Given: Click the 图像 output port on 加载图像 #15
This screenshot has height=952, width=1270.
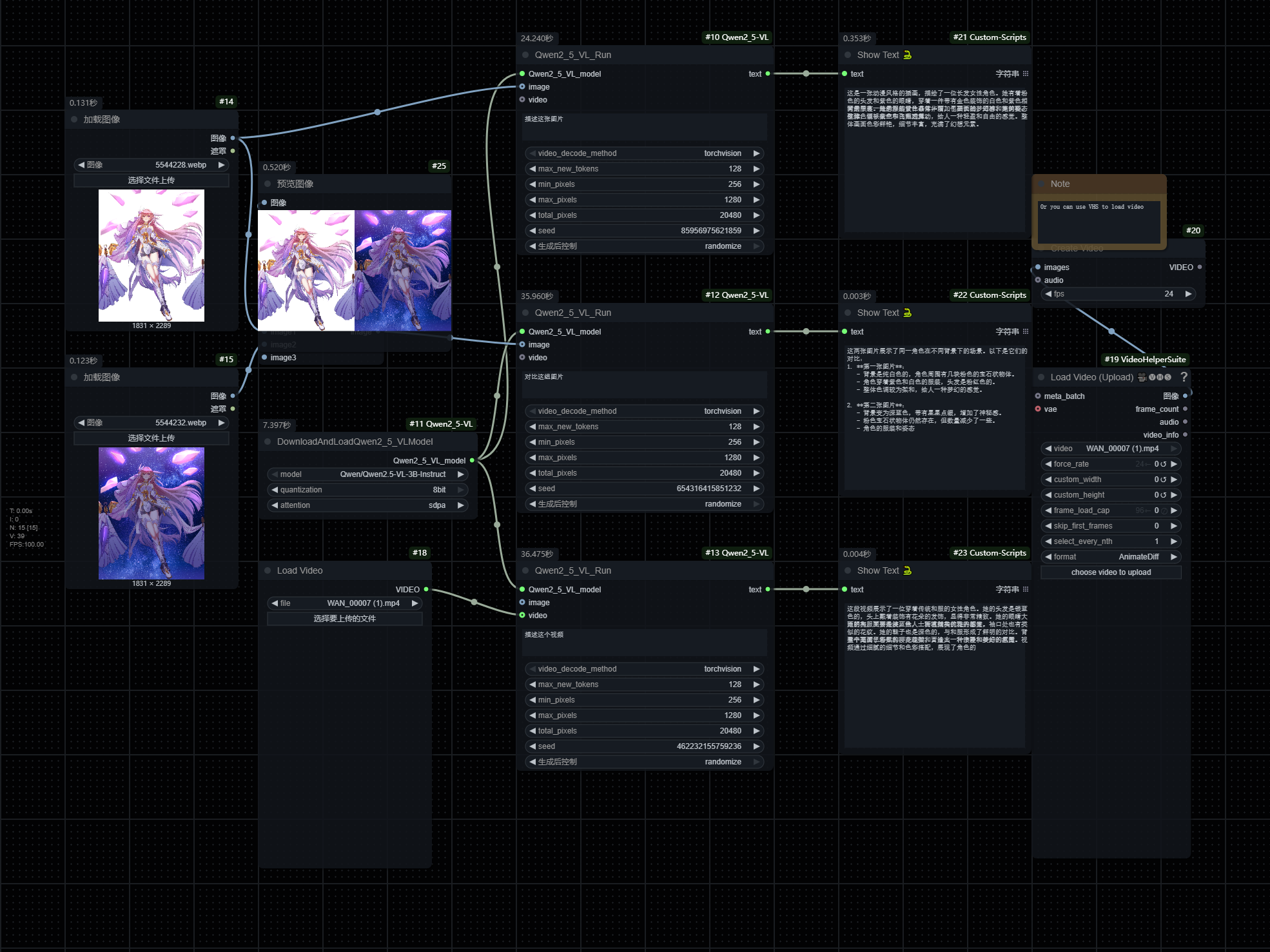Looking at the screenshot, I should [233, 396].
